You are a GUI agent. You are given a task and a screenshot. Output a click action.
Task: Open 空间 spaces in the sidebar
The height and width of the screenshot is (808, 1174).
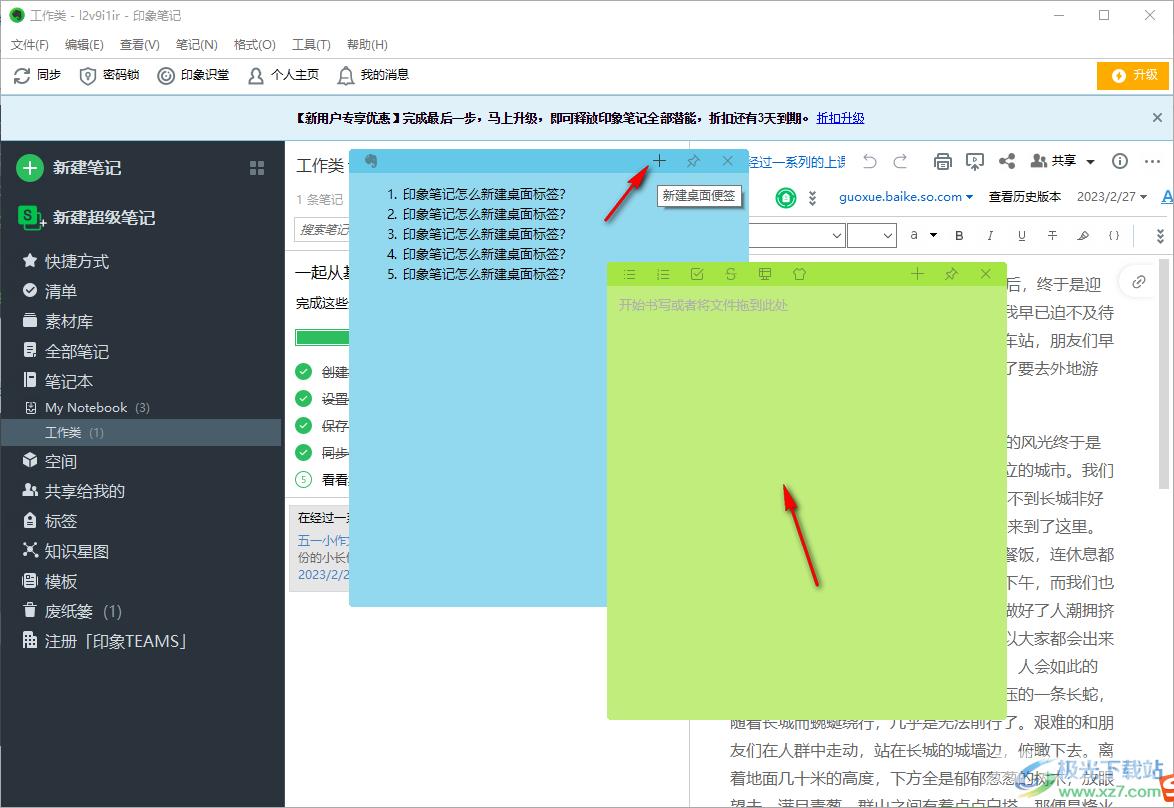(x=50, y=461)
